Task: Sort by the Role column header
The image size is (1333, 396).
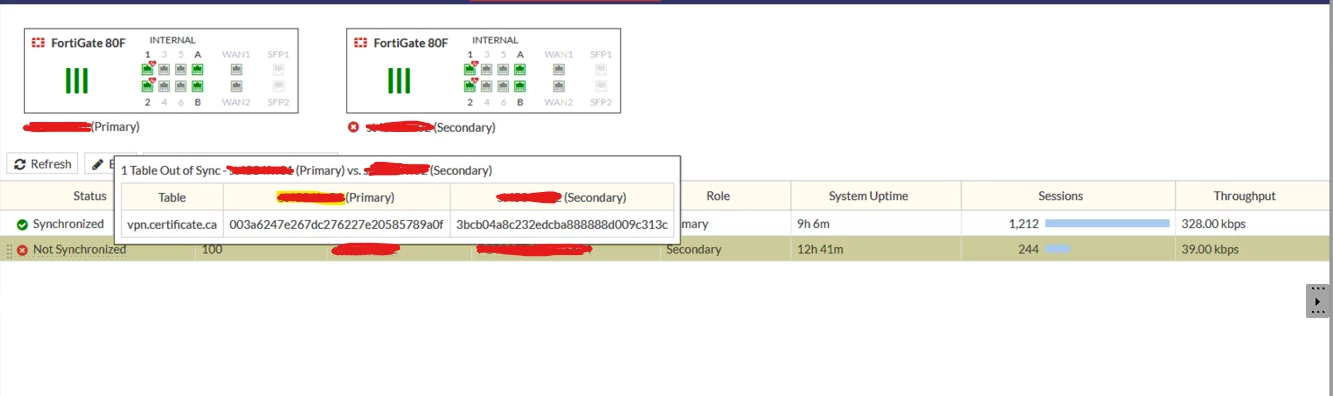Action: (x=718, y=196)
